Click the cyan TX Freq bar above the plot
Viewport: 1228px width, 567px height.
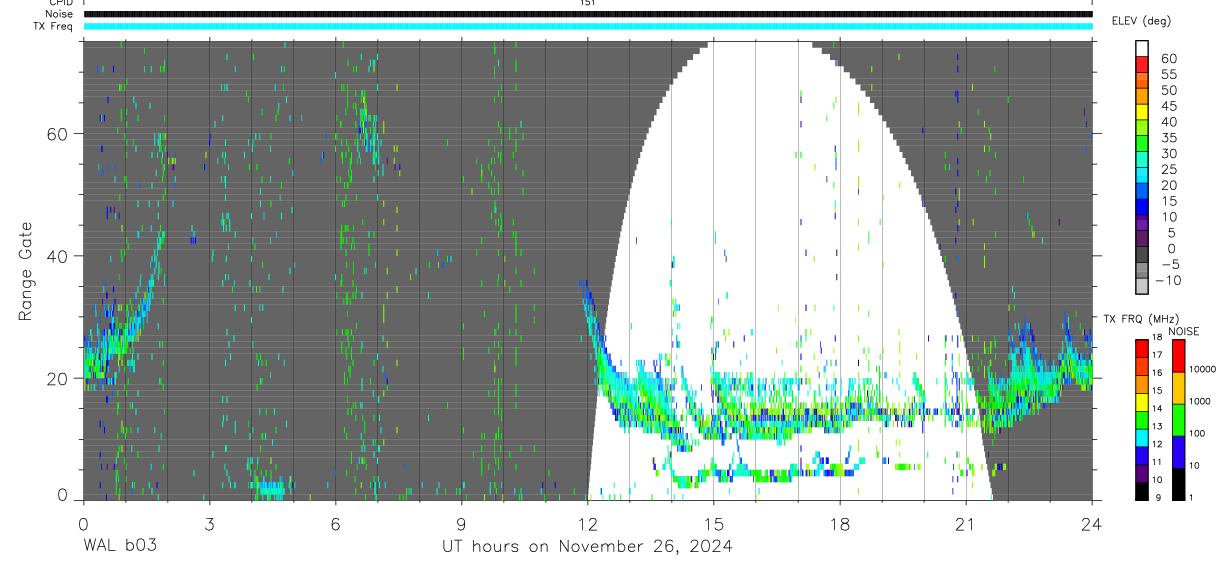pyautogui.click(x=588, y=26)
